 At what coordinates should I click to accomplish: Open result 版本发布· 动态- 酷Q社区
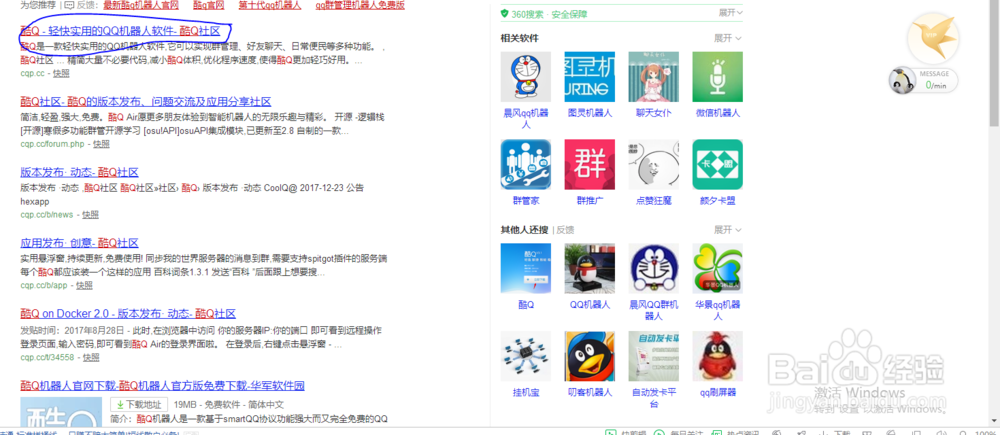pos(79,172)
